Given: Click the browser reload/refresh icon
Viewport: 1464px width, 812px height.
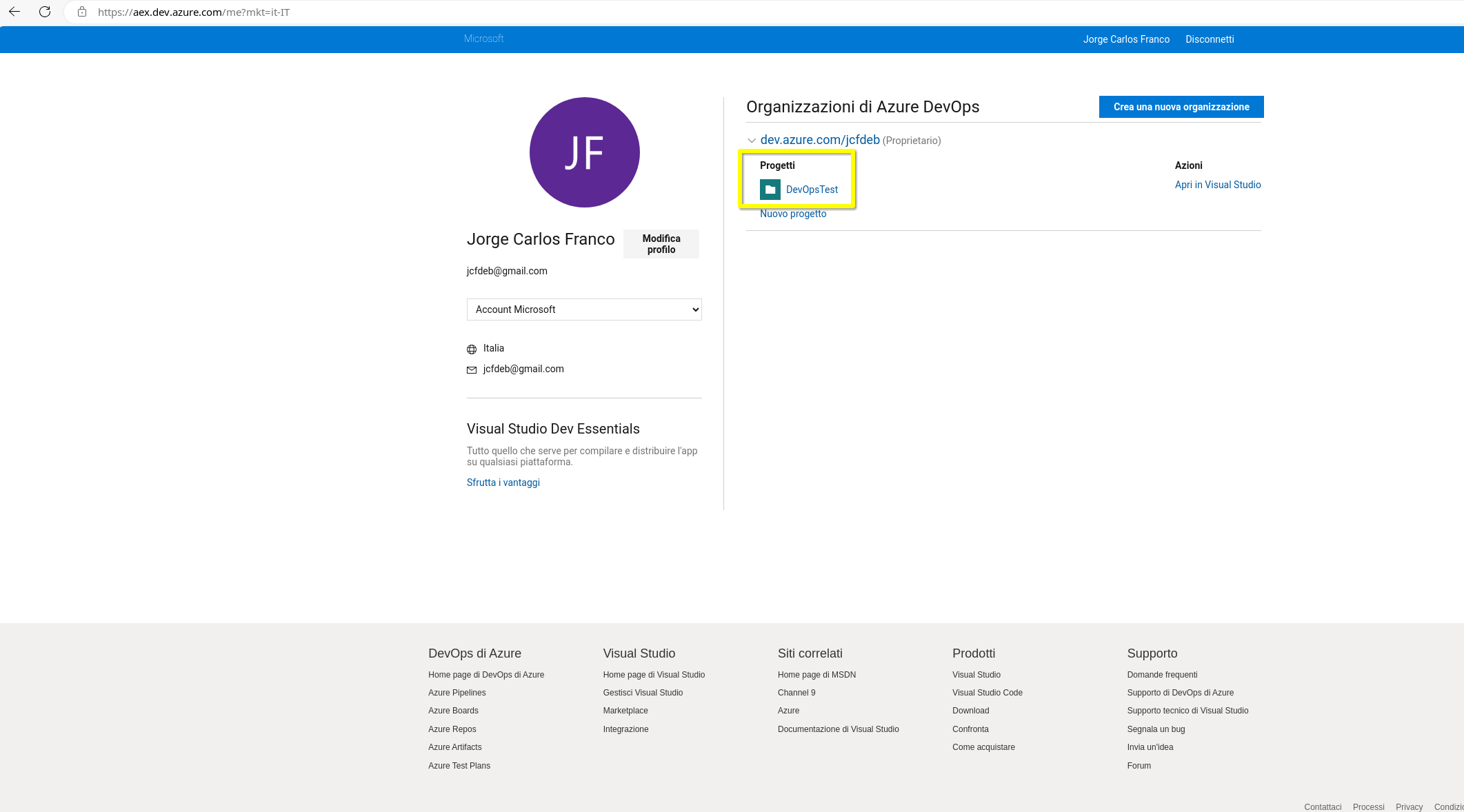Looking at the screenshot, I should [x=45, y=11].
